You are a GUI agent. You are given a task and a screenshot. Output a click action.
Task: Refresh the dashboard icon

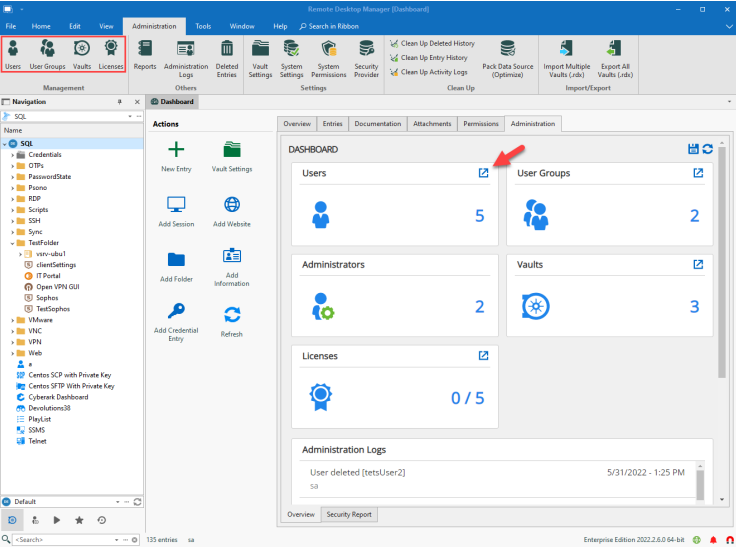point(707,149)
